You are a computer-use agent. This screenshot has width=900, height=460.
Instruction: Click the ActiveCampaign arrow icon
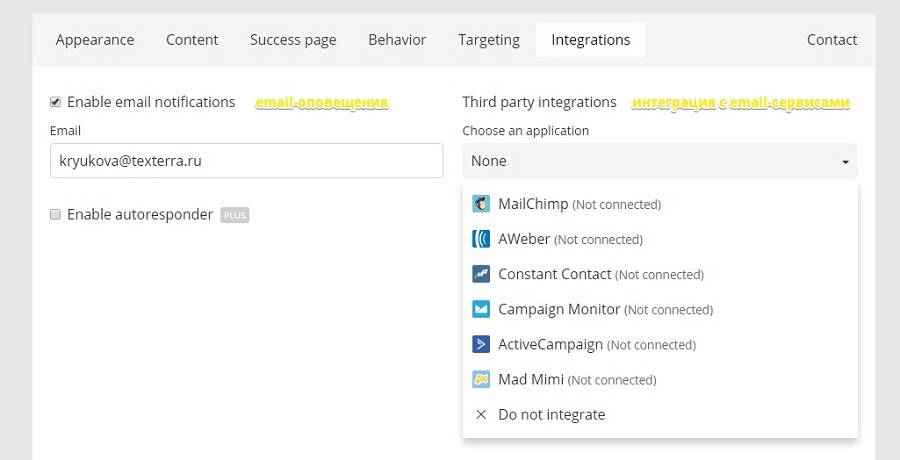[x=481, y=344]
